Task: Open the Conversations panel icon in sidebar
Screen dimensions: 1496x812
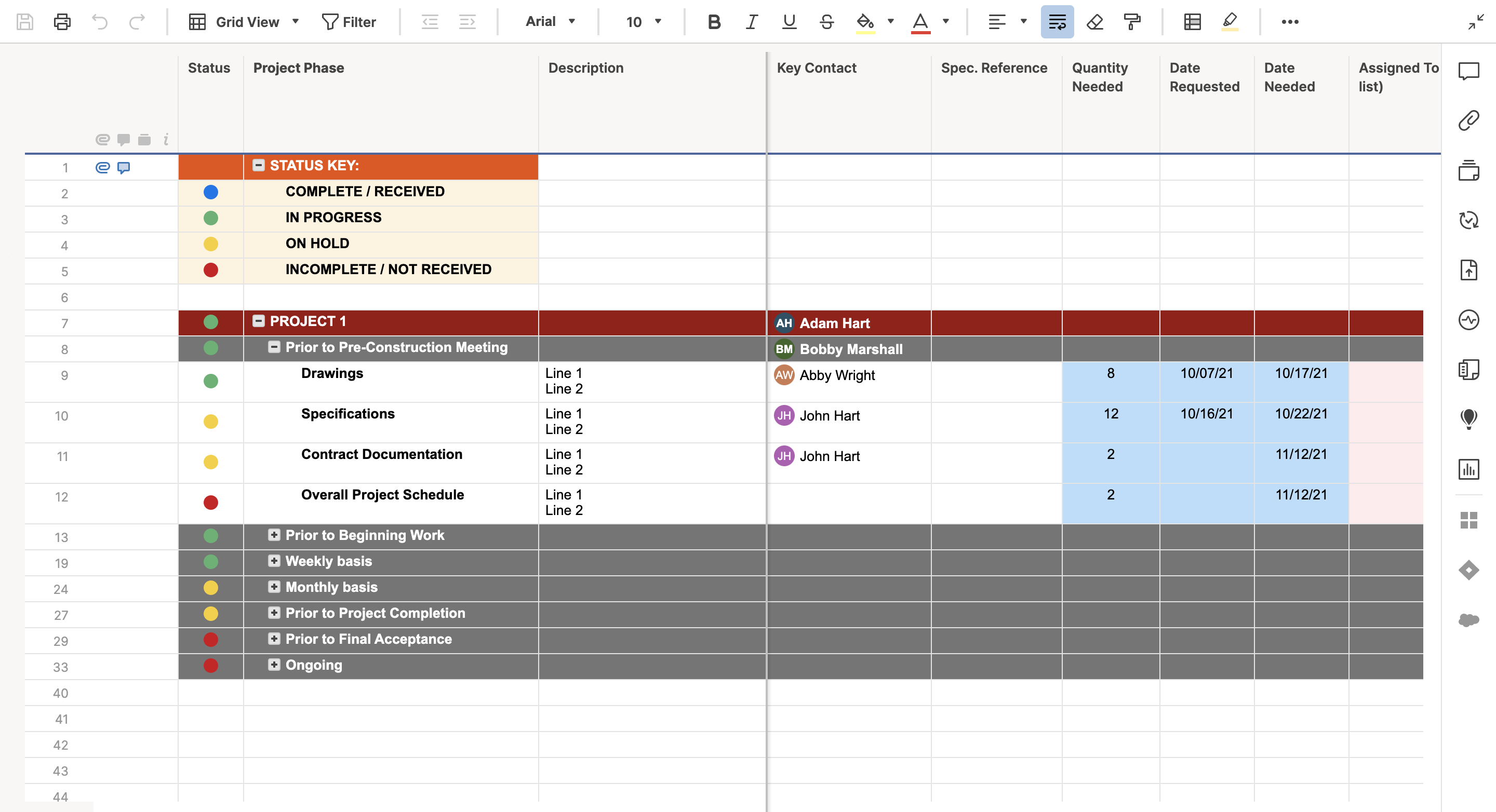Action: [1468, 72]
